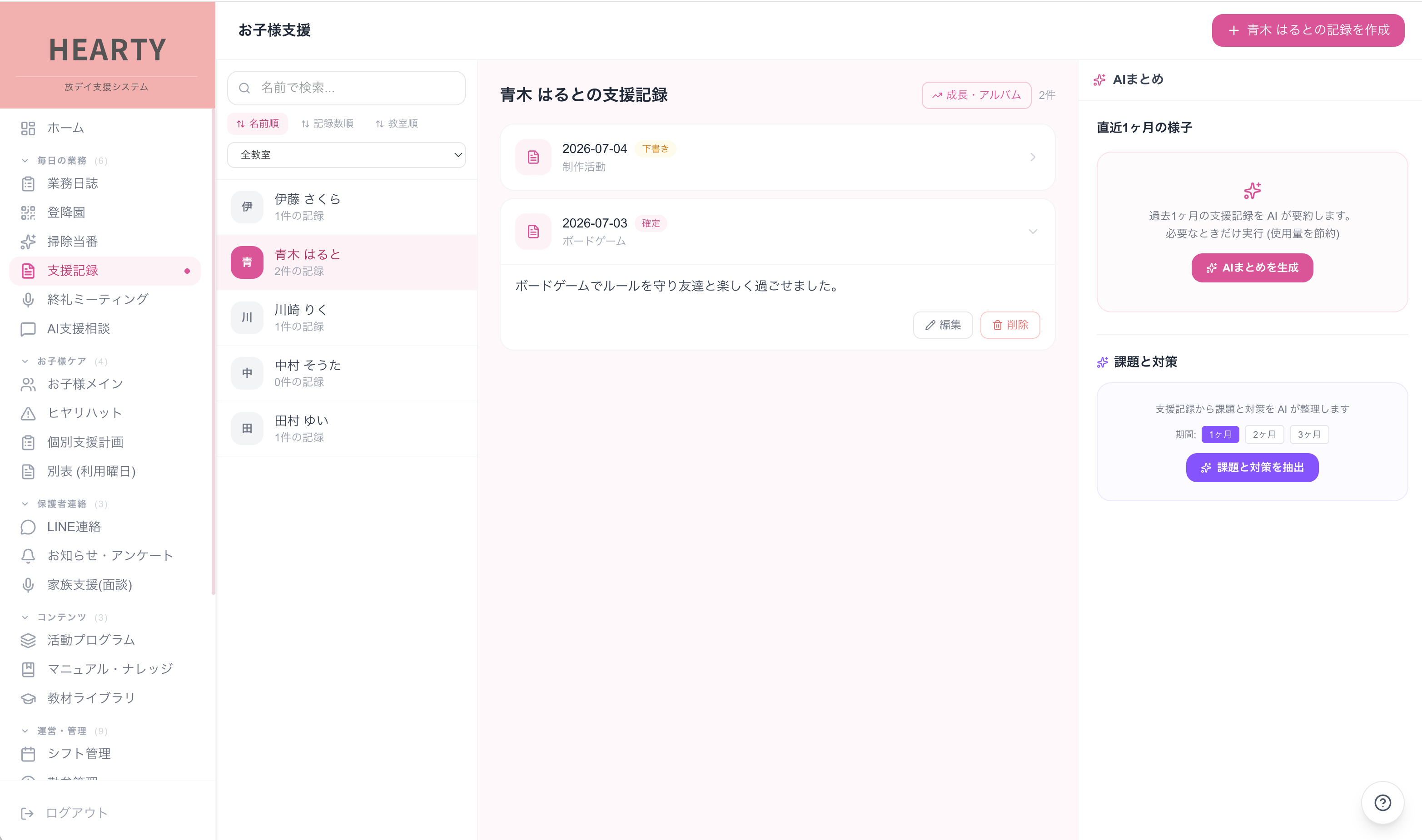The width and height of the screenshot is (1422, 840).
Task: Open 別表 (利用曜日) document item
Action: coord(105,471)
